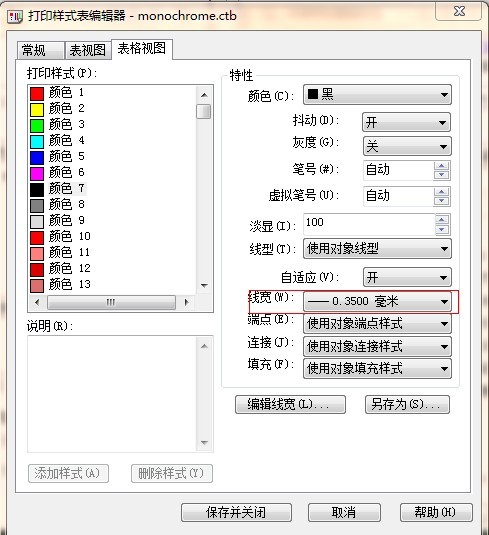Select the yellow 颜色 2 plot style
The height and width of the screenshot is (535, 489).
(57, 109)
